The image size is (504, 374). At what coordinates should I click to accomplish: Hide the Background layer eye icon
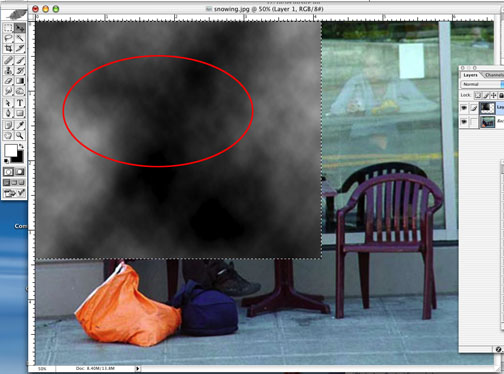click(x=464, y=122)
